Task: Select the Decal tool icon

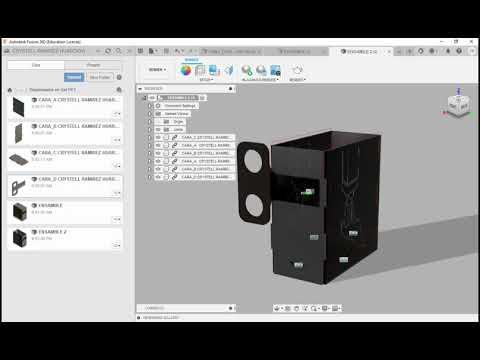Action: (214, 70)
